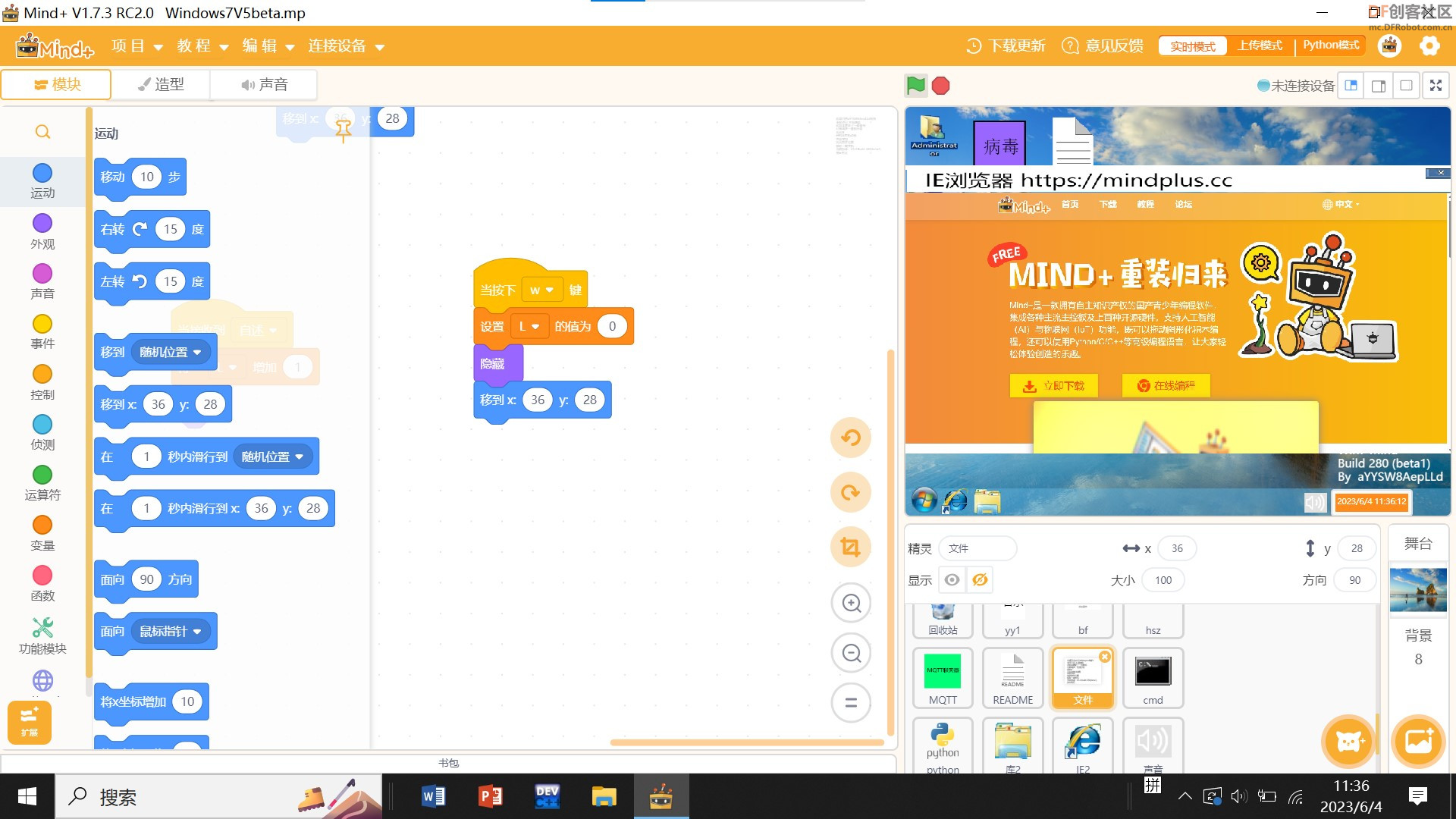Select the 函数 (Functions) category
Image resolution: width=1456 pixels, height=819 pixels.
pyautogui.click(x=42, y=585)
